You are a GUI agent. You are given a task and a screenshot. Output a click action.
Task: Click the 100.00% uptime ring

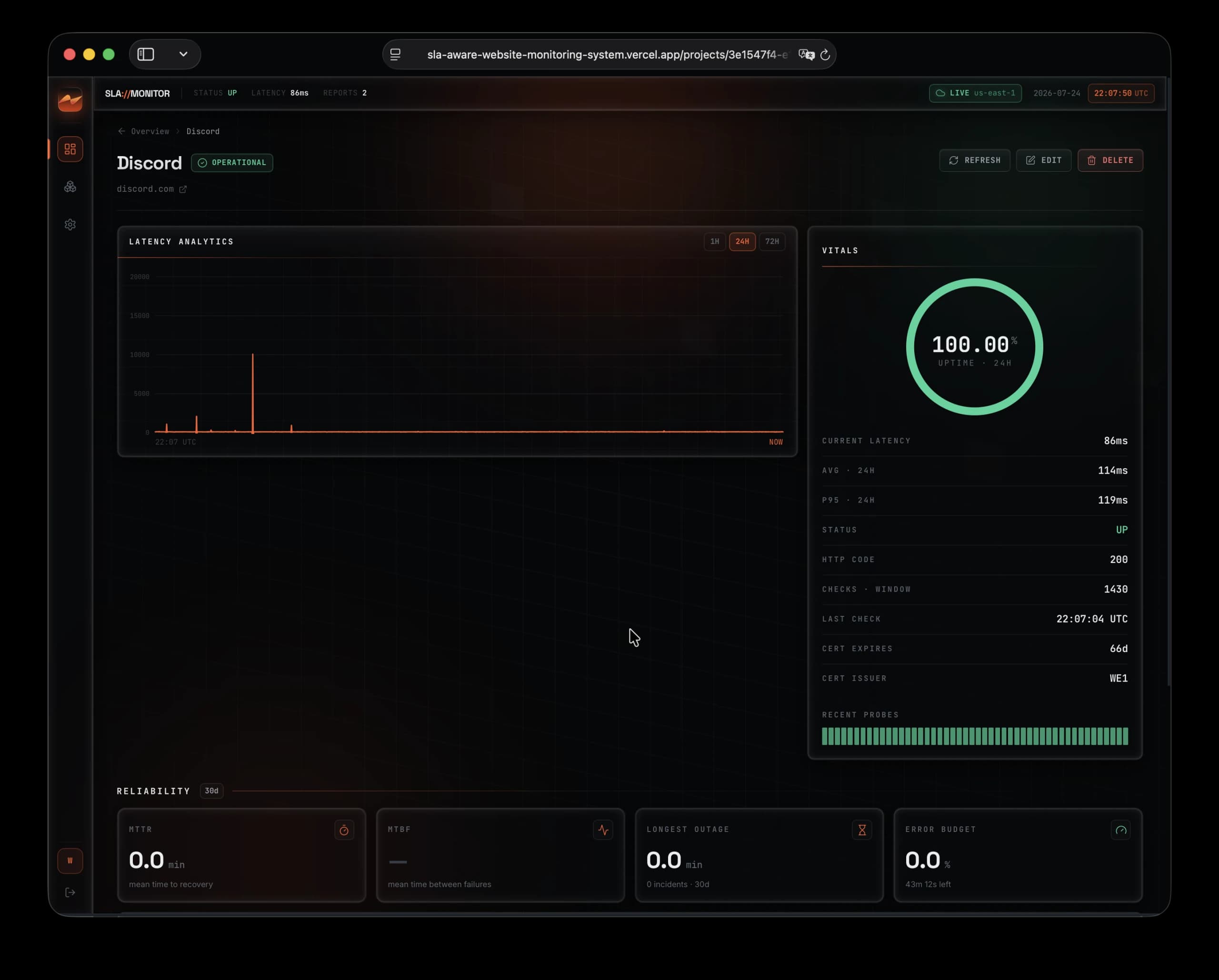(975, 347)
